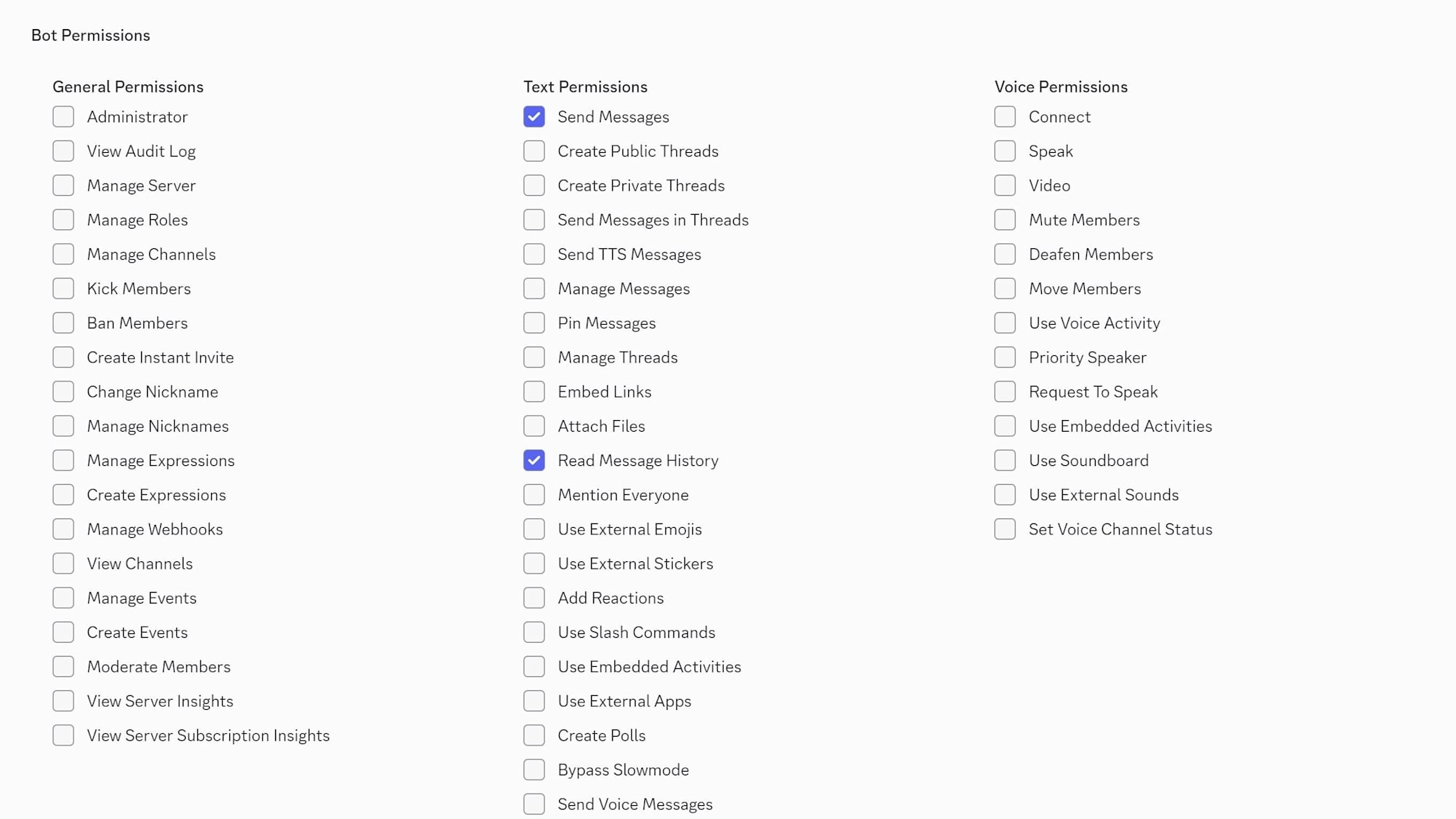Tick the Speak checkbox
The height and width of the screenshot is (819, 1456).
pyautogui.click(x=1005, y=151)
